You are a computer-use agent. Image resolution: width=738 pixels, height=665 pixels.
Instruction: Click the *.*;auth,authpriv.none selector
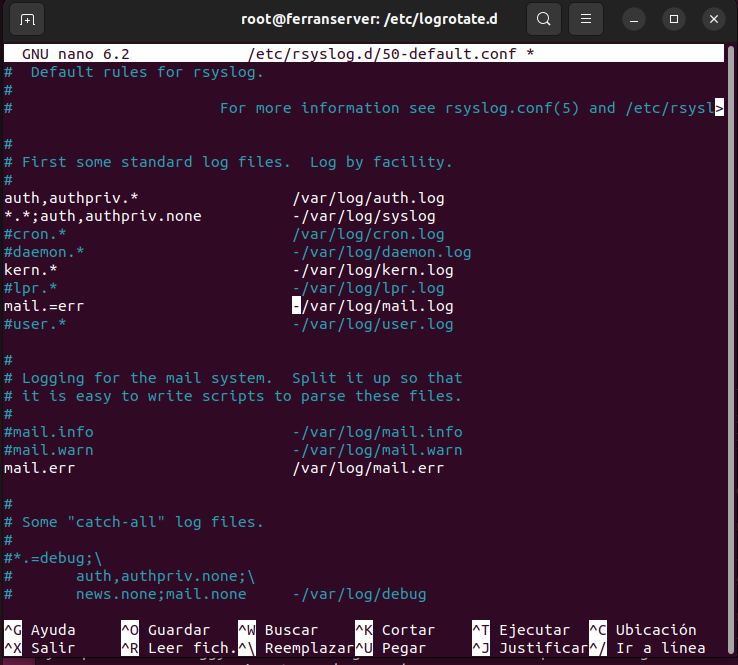(103, 216)
